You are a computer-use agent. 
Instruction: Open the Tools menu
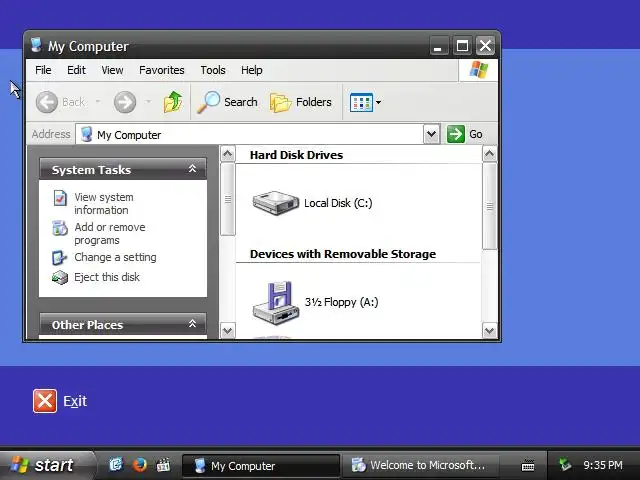[213, 70]
